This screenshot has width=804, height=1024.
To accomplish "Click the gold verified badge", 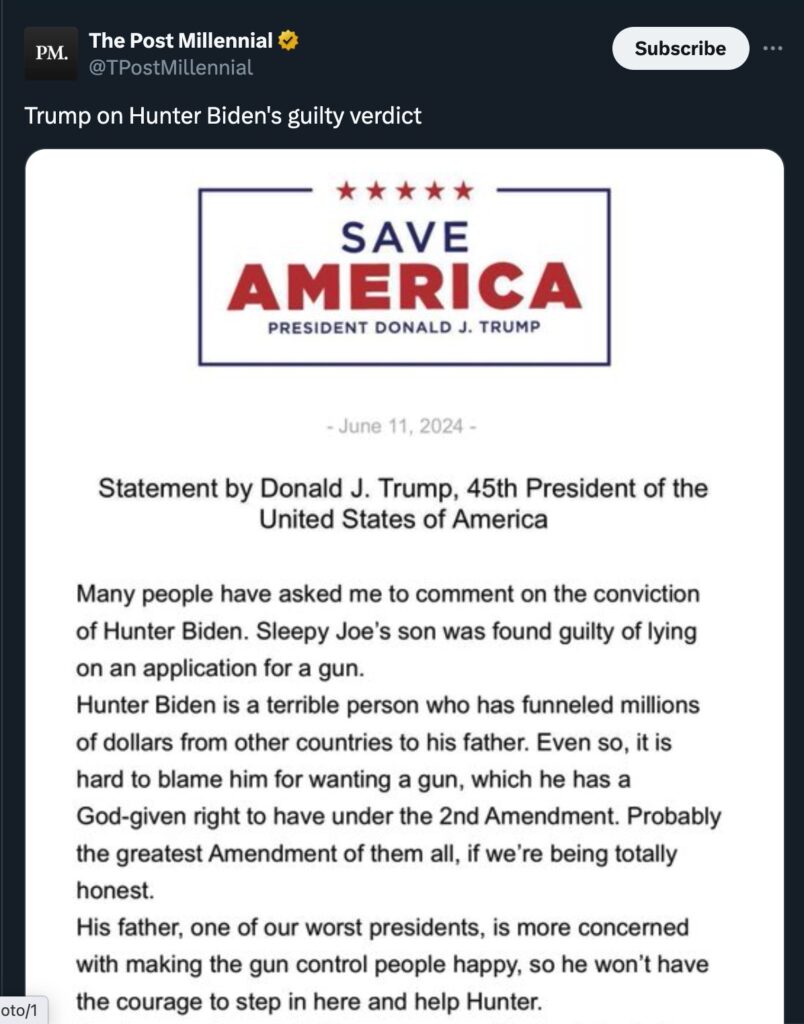I will click(x=289, y=41).
